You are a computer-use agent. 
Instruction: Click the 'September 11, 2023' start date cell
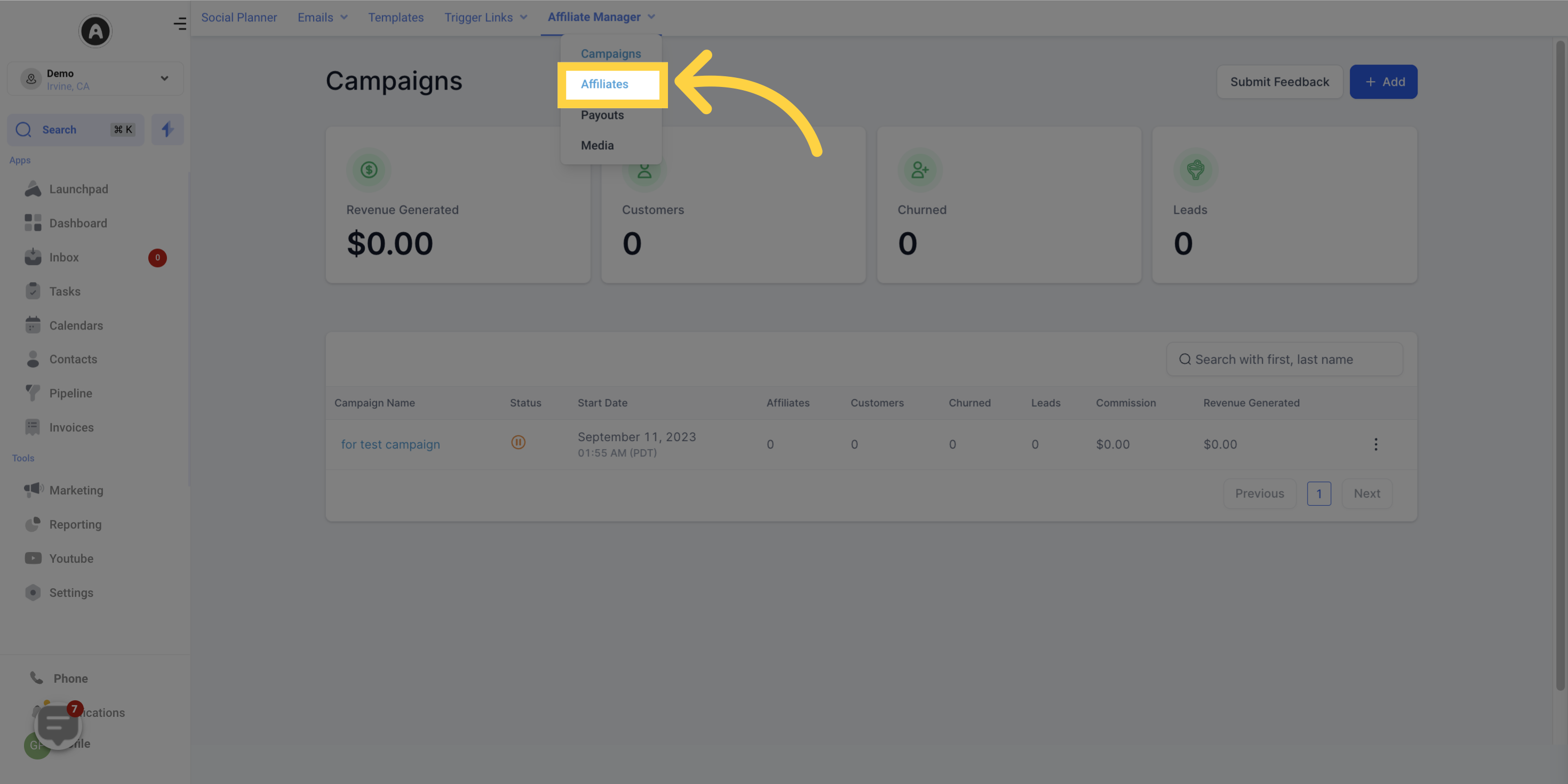coord(636,436)
